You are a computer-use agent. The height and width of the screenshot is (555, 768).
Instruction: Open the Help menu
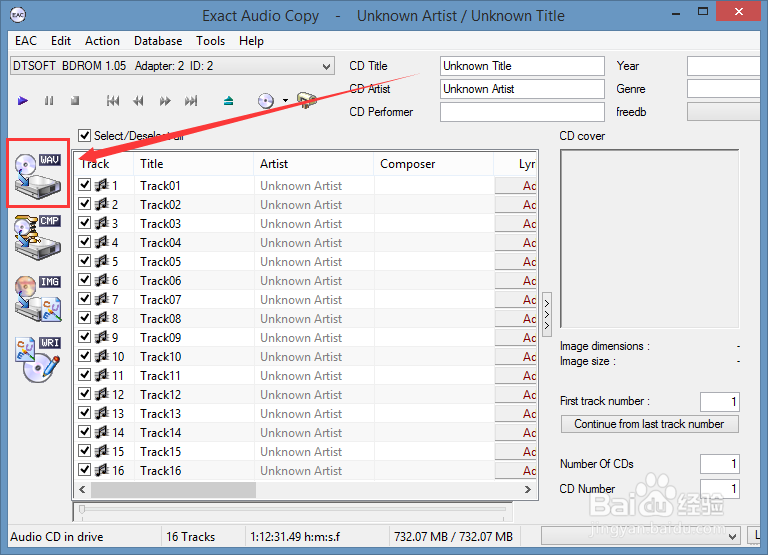tap(251, 41)
